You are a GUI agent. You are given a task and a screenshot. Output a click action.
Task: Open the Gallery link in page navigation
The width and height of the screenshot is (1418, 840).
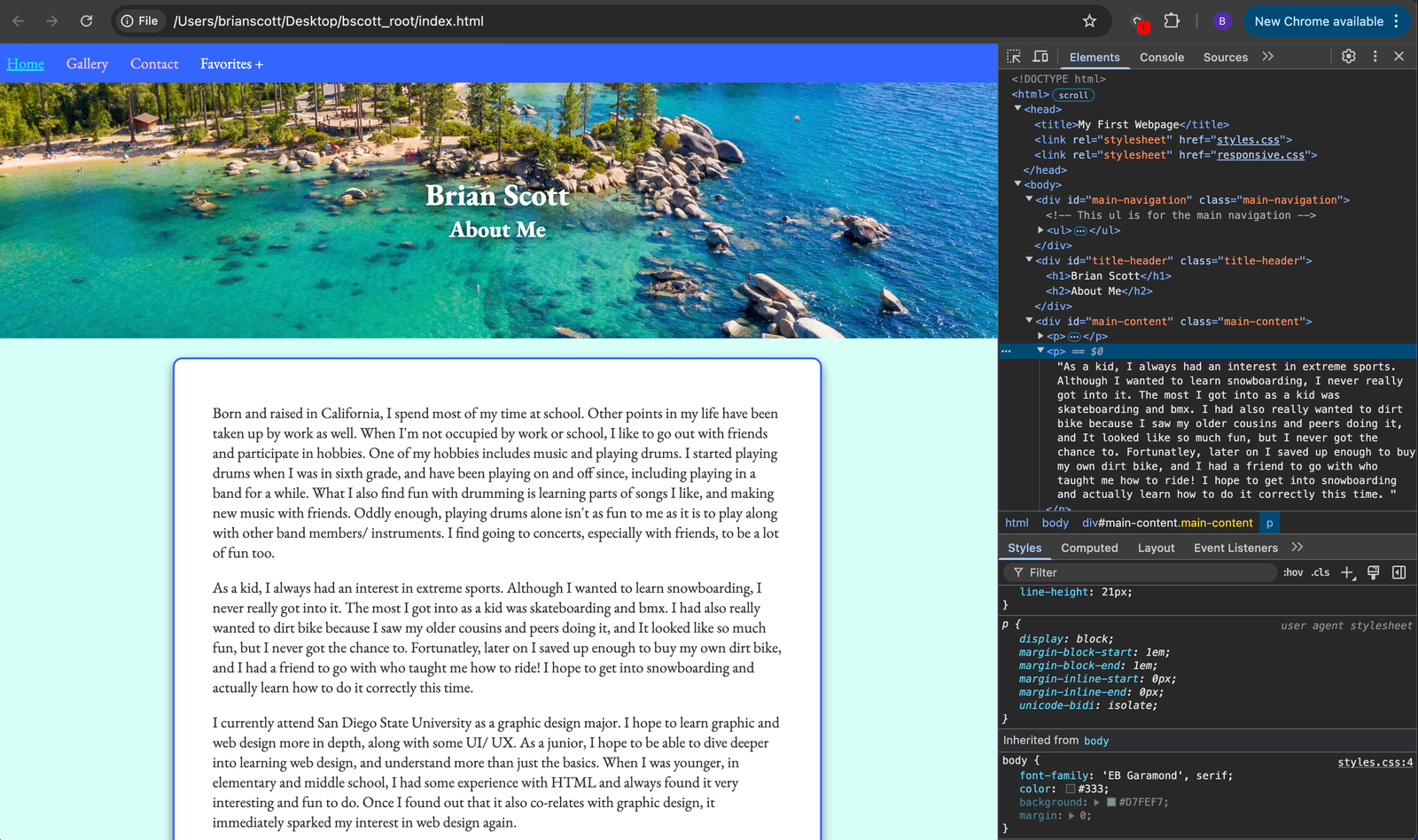tap(87, 64)
